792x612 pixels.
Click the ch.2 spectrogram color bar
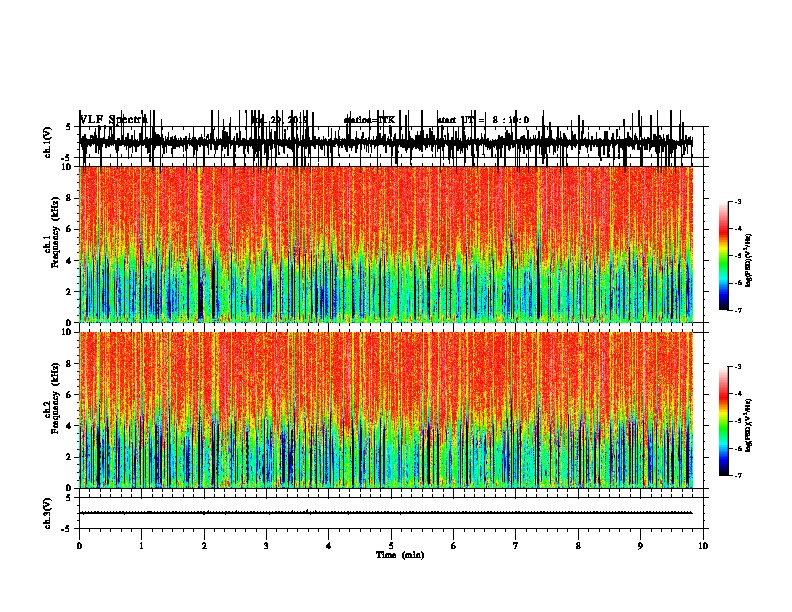[723, 421]
